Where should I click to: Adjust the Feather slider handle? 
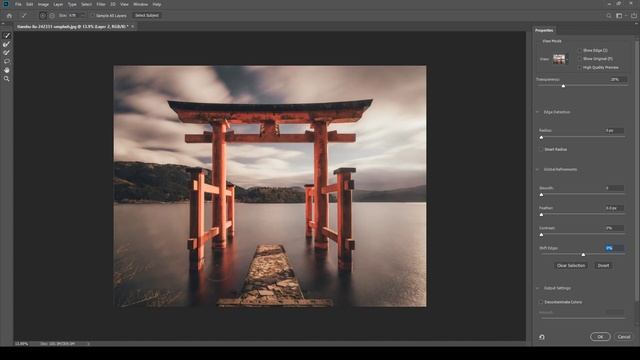click(542, 215)
